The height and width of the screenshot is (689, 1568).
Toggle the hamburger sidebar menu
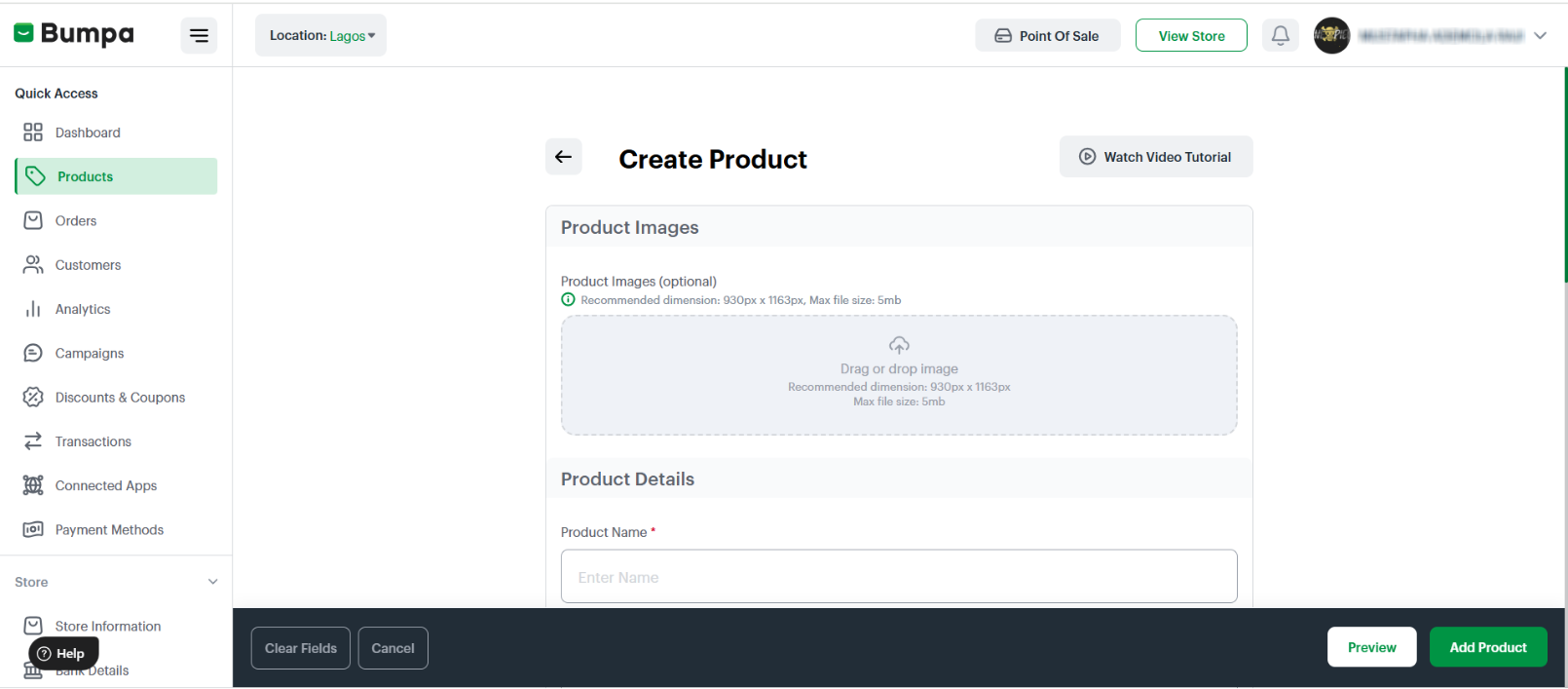[199, 36]
